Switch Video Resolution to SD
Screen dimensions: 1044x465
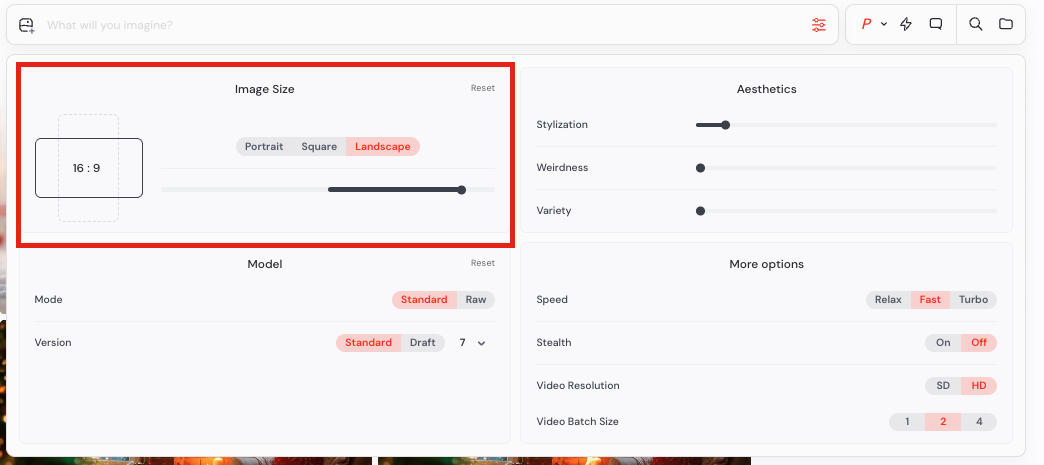pos(943,386)
